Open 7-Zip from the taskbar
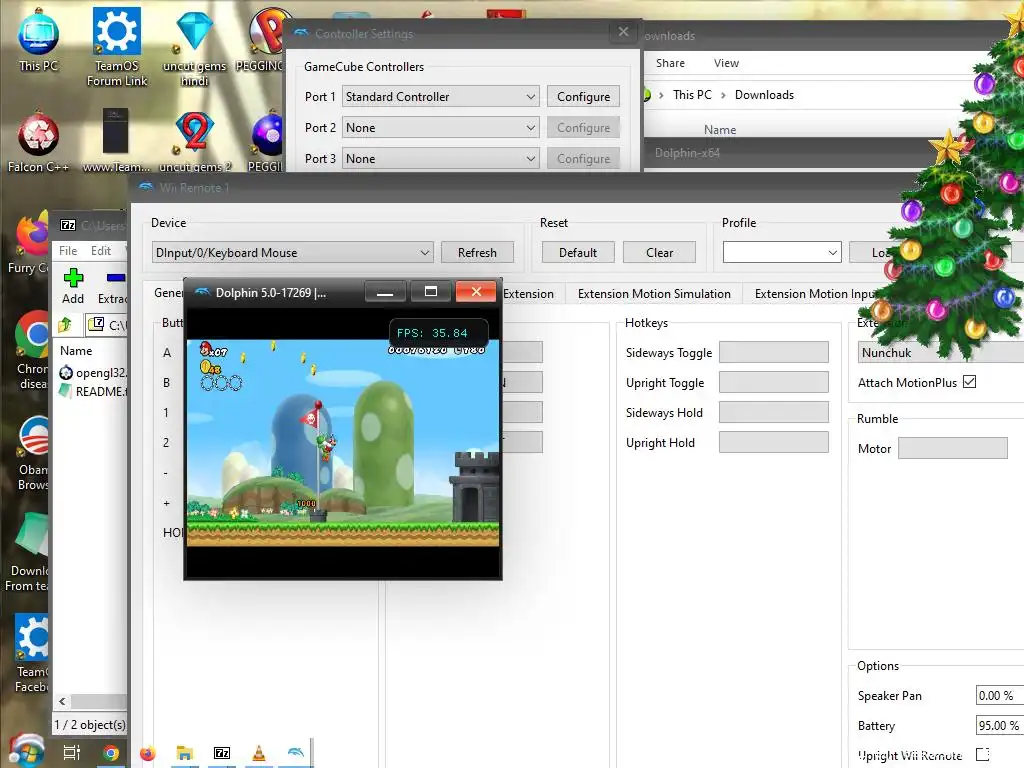 click(x=222, y=754)
